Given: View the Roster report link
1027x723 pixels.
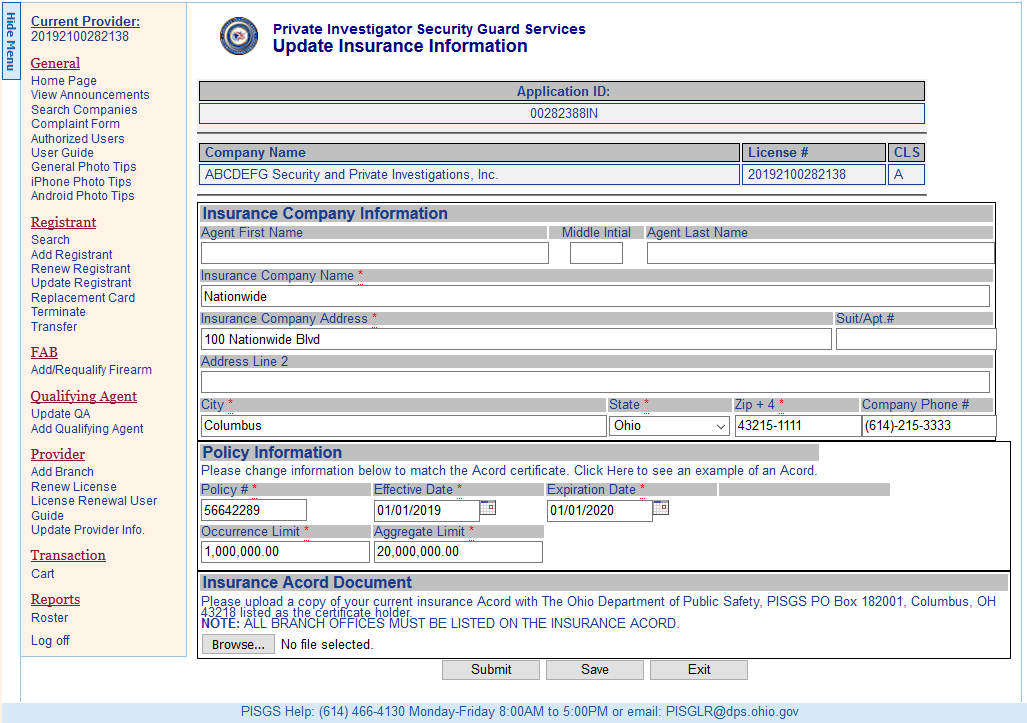Looking at the screenshot, I should click(x=50, y=618).
